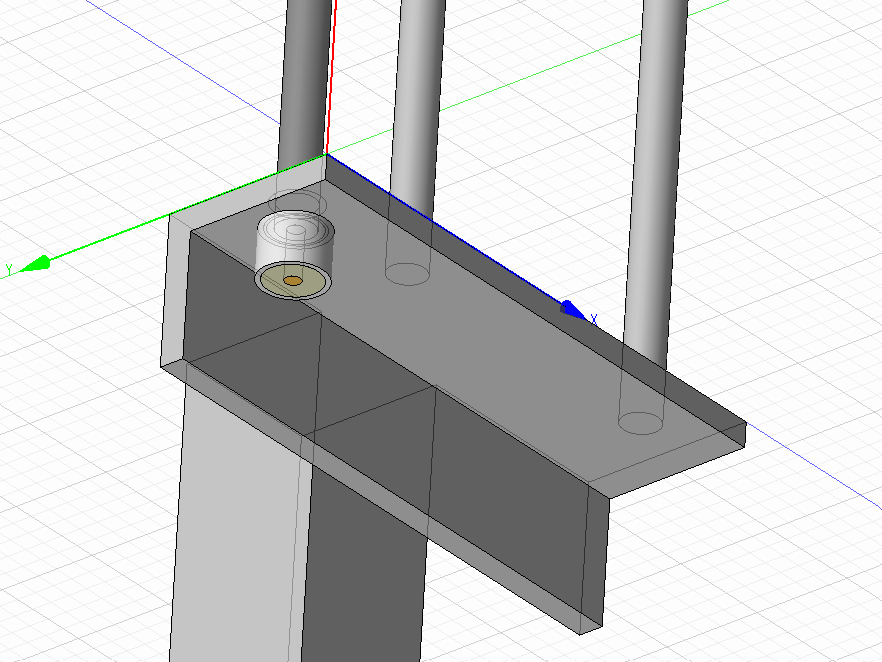Click the red Z axis line

331,79
